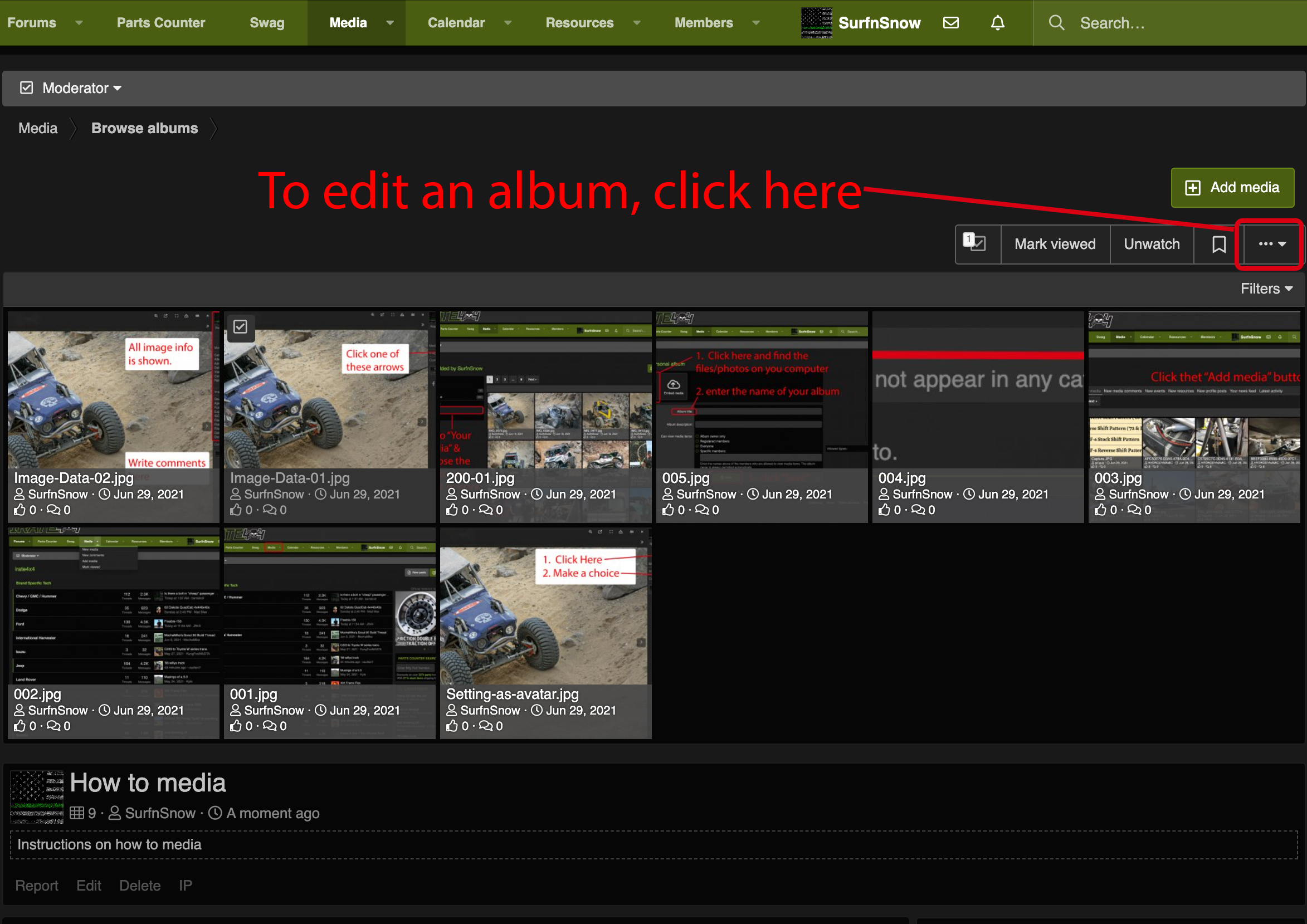The width and height of the screenshot is (1307, 924).
Task: Click comments icon on 003.jpg
Action: click(x=1134, y=510)
